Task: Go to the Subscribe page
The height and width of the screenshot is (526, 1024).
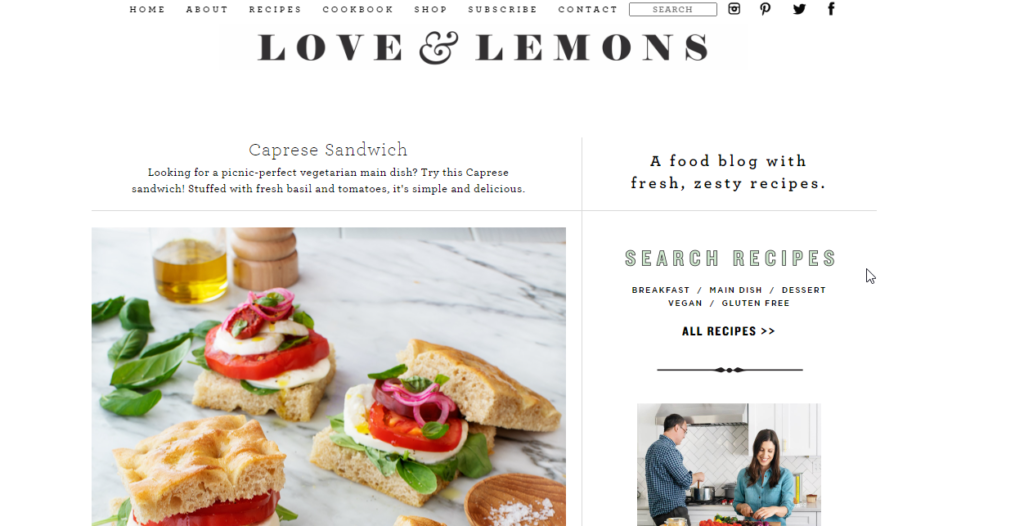Action: [x=502, y=9]
